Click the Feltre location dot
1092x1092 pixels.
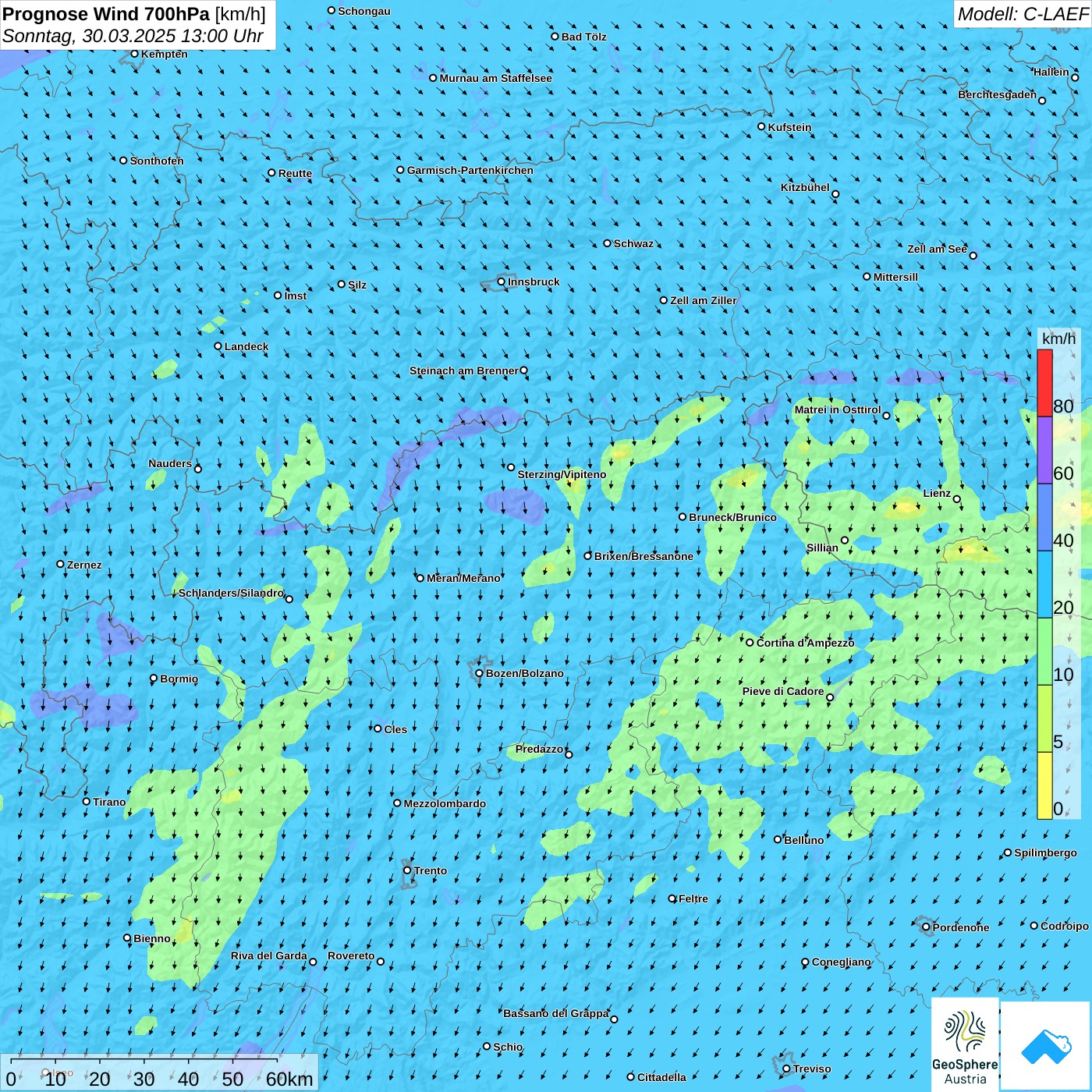(x=672, y=899)
